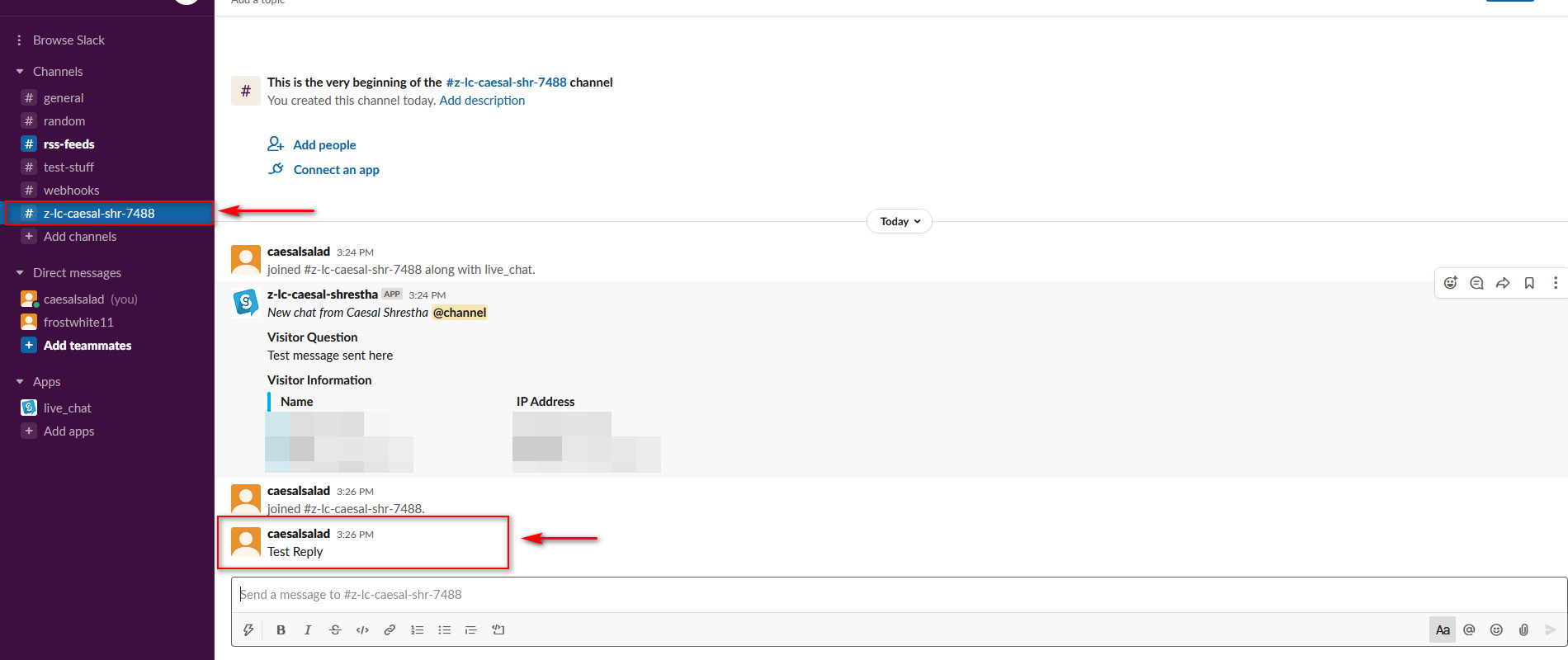The image size is (1568, 660).
Task: Insert ordered list
Action: click(x=417, y=630)
